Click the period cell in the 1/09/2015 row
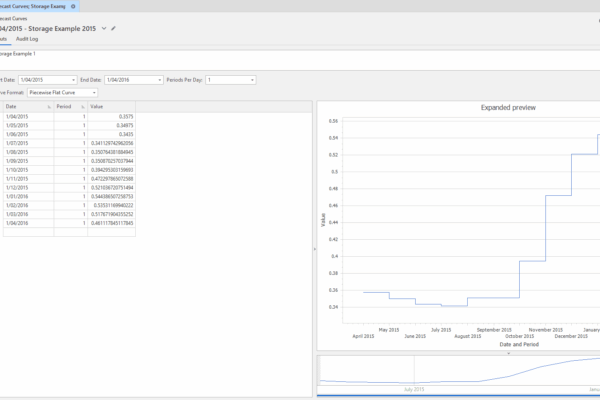The height and width of the screenshot is (400, 600). (x=71, y=161)
